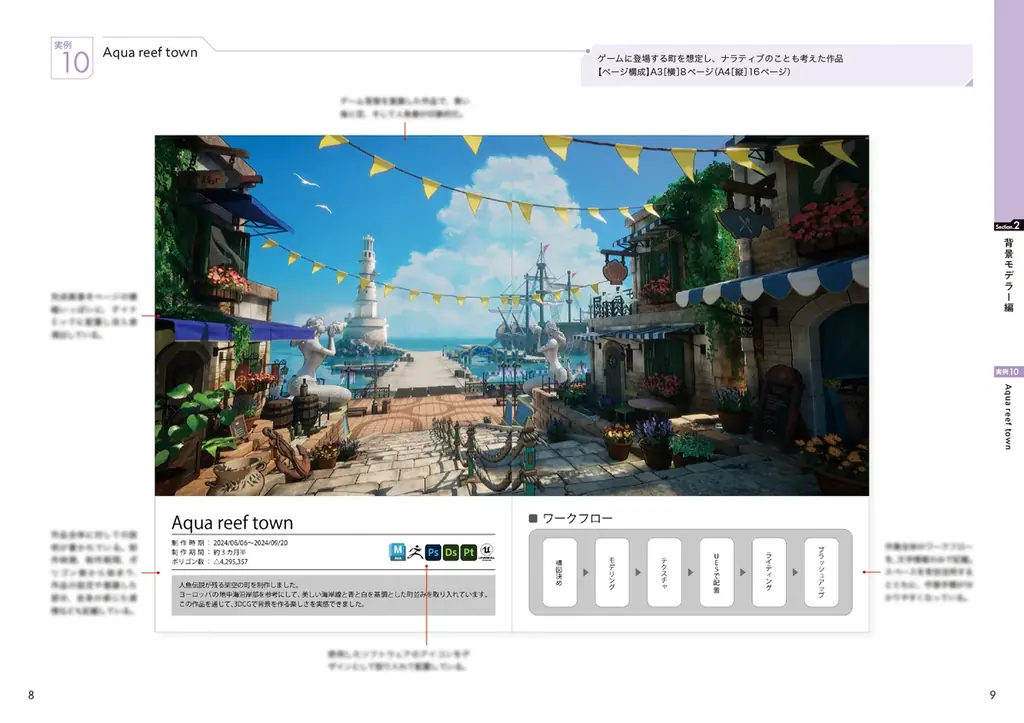The height and width of the screenshot is (723, 1024).
Task: Select the ZBrush running-figure icon
Action: [416, 551]
